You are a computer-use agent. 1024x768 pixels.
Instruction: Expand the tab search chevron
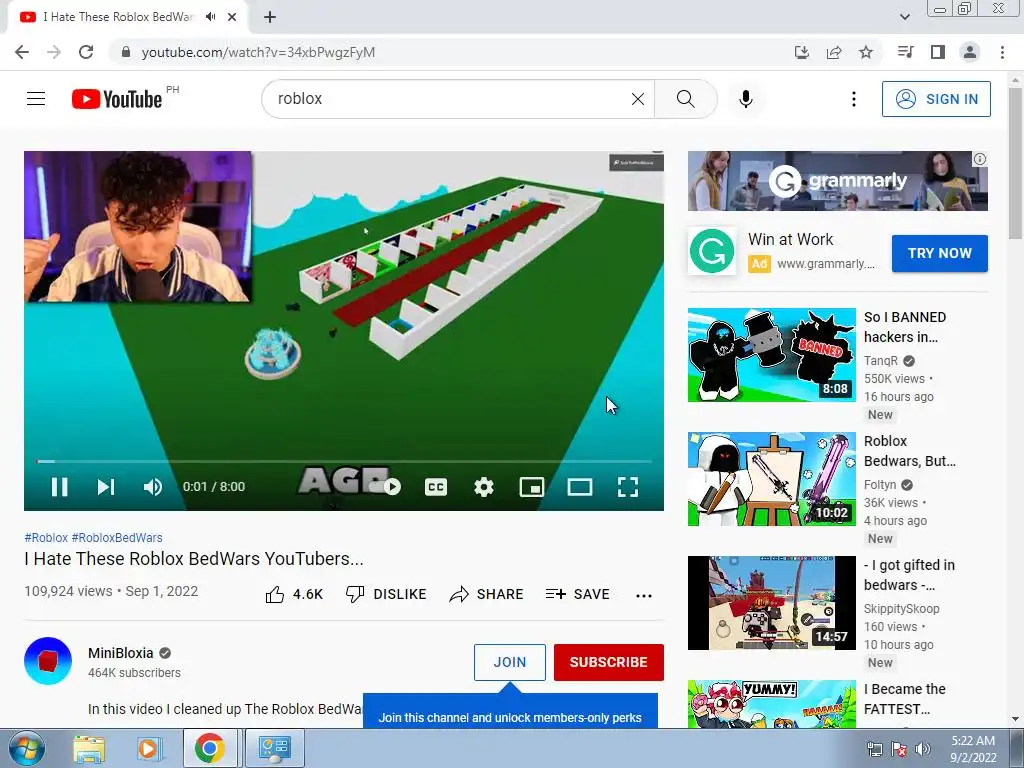[x=904, y=17]
